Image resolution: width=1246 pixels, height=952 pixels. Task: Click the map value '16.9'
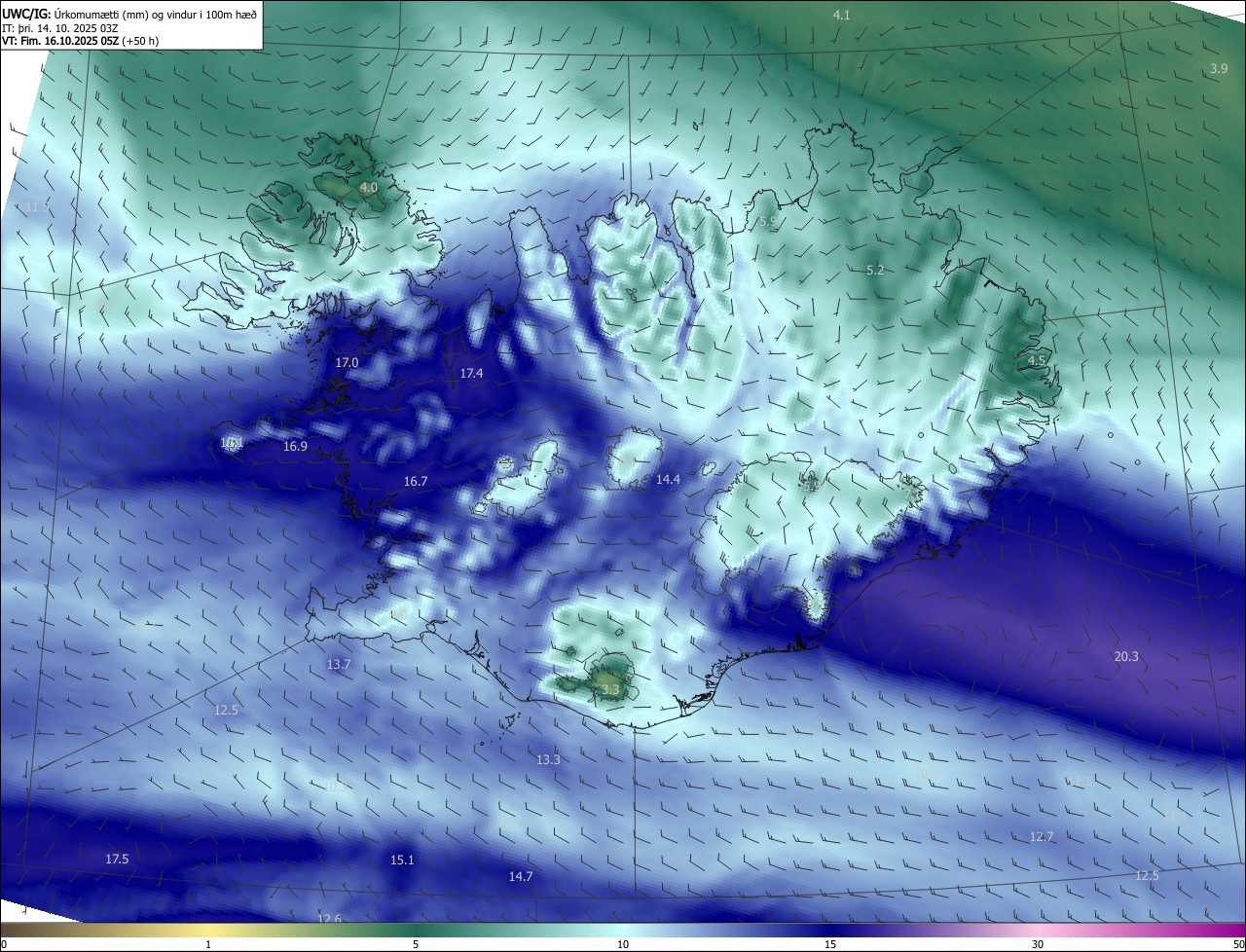pos(295,446)
